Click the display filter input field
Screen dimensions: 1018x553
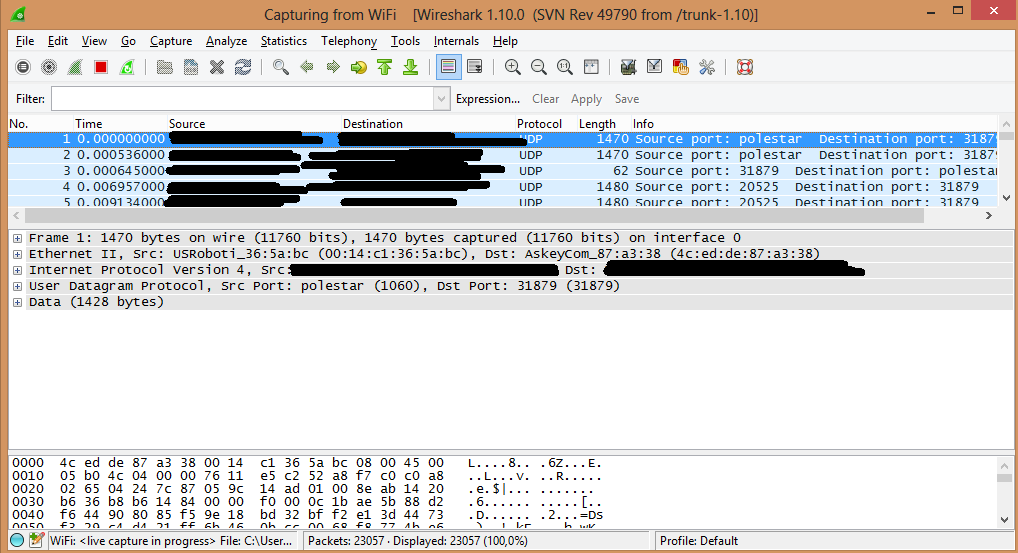coord(243,99)
